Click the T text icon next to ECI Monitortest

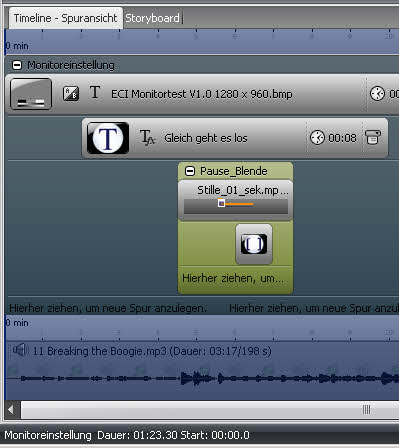click(x=95, y=92)
